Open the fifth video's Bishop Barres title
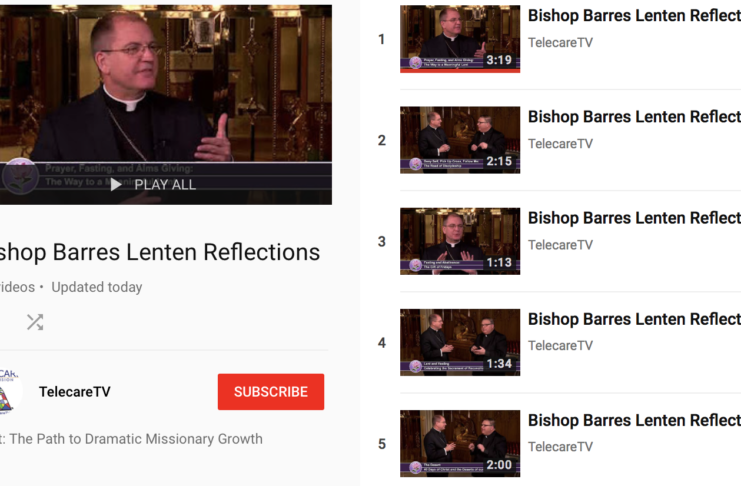Viewport: 741px width, 486px height. tap(634, 420)
